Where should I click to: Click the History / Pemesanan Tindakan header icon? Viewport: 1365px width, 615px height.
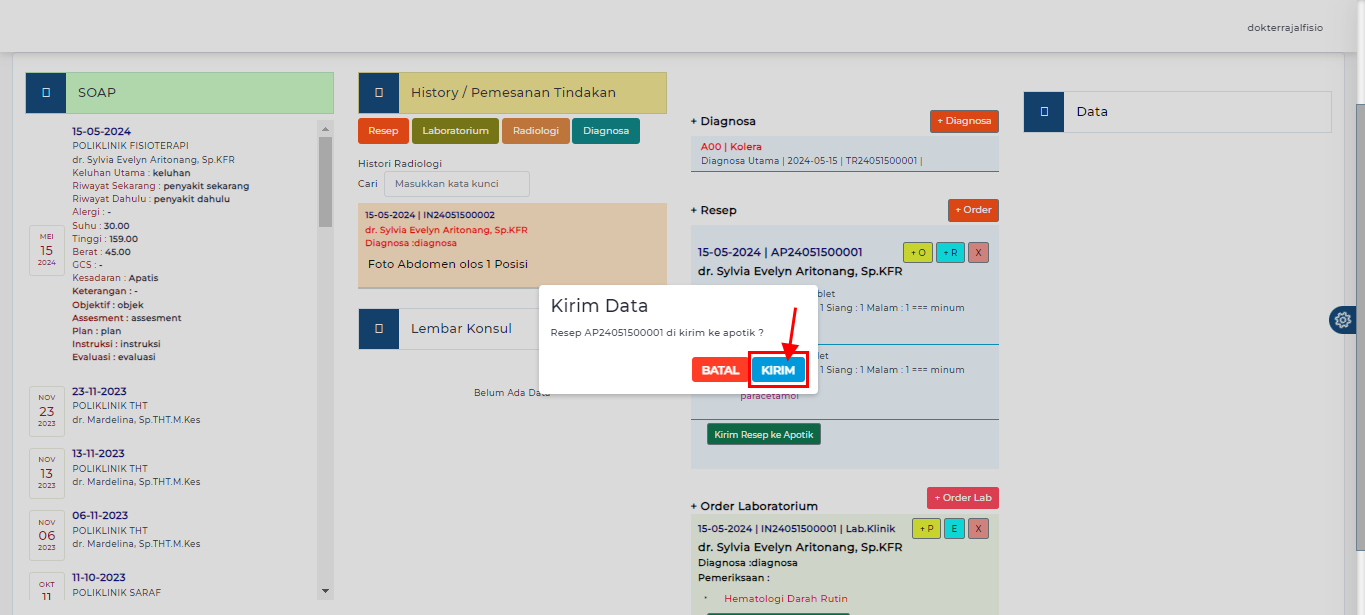click(x=378, y=93)
